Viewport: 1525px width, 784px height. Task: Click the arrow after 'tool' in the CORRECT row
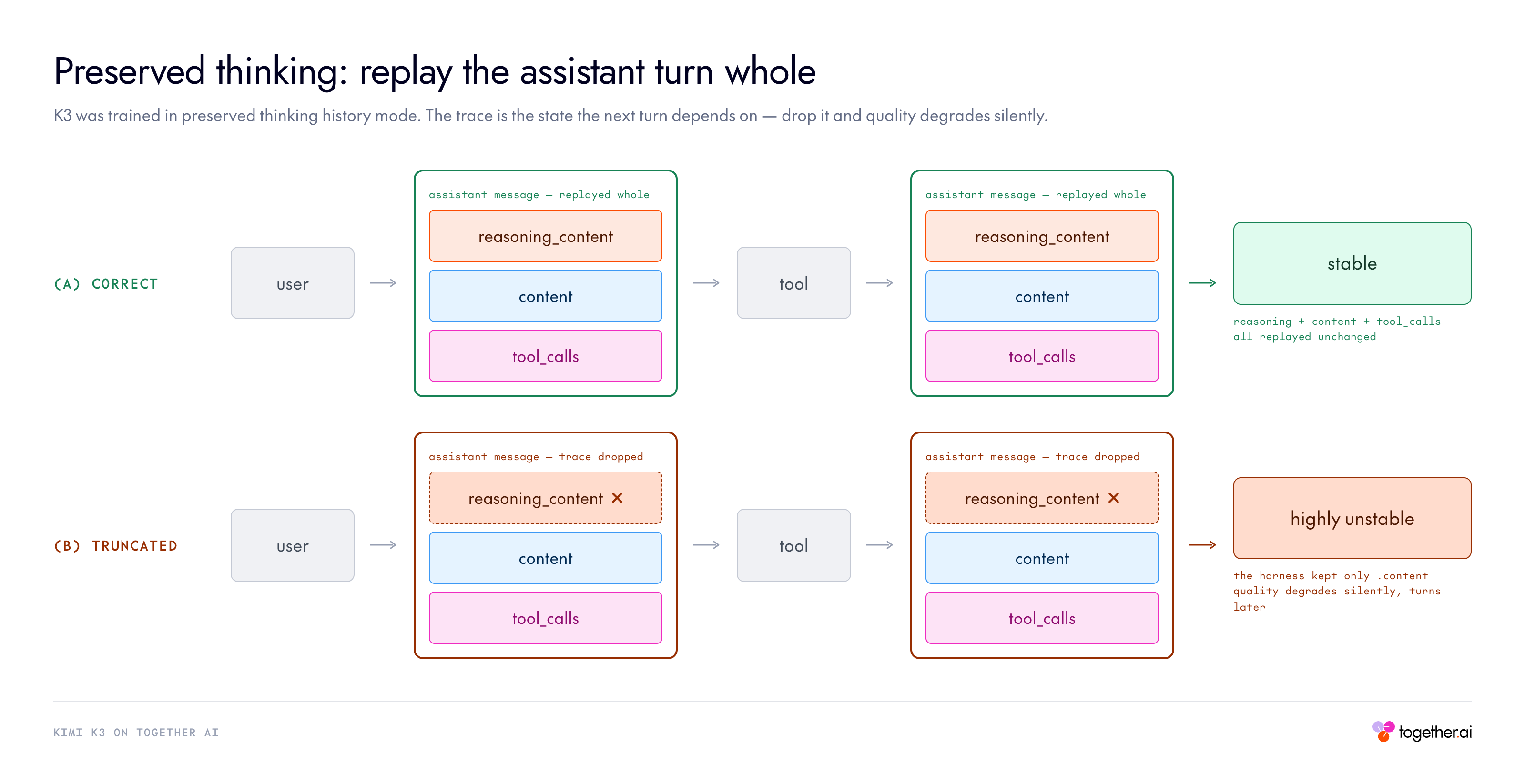coord(880,283)
